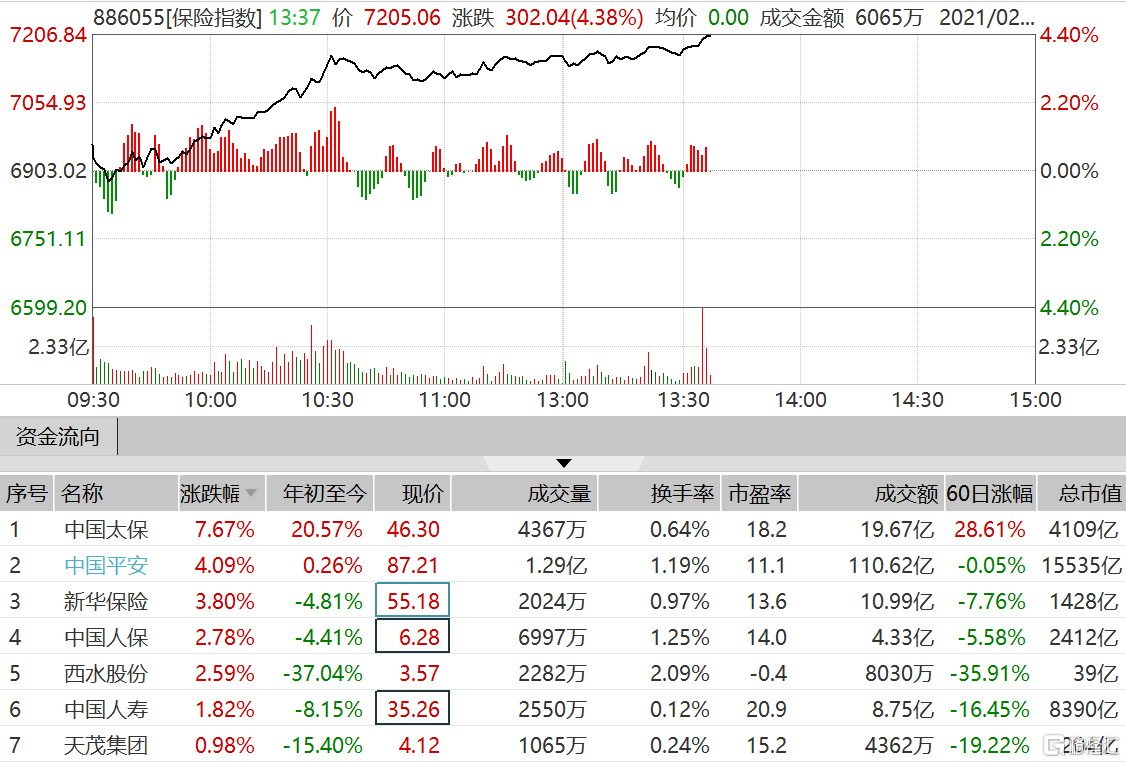Click the boxed price 55.18

coord(413,600)
